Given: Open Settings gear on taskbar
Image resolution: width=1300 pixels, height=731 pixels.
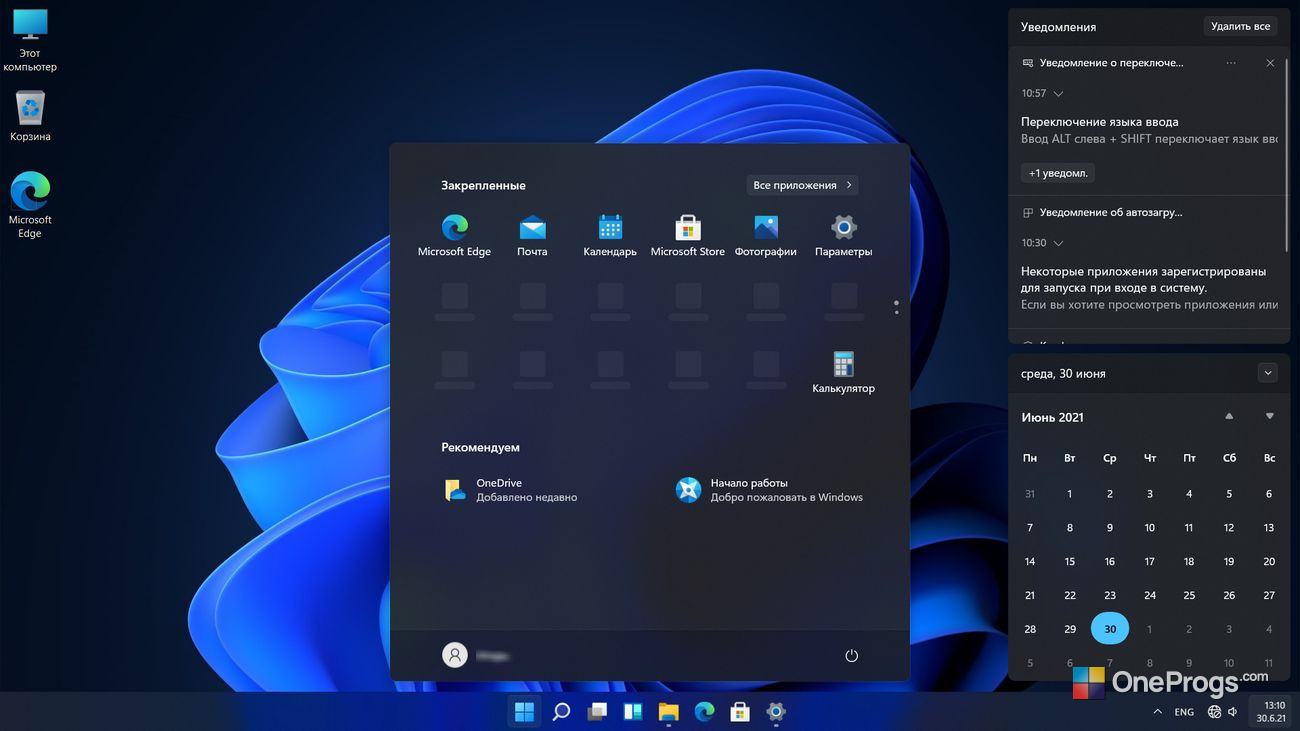Looking at the screenshot, I should tap(776, 712).
